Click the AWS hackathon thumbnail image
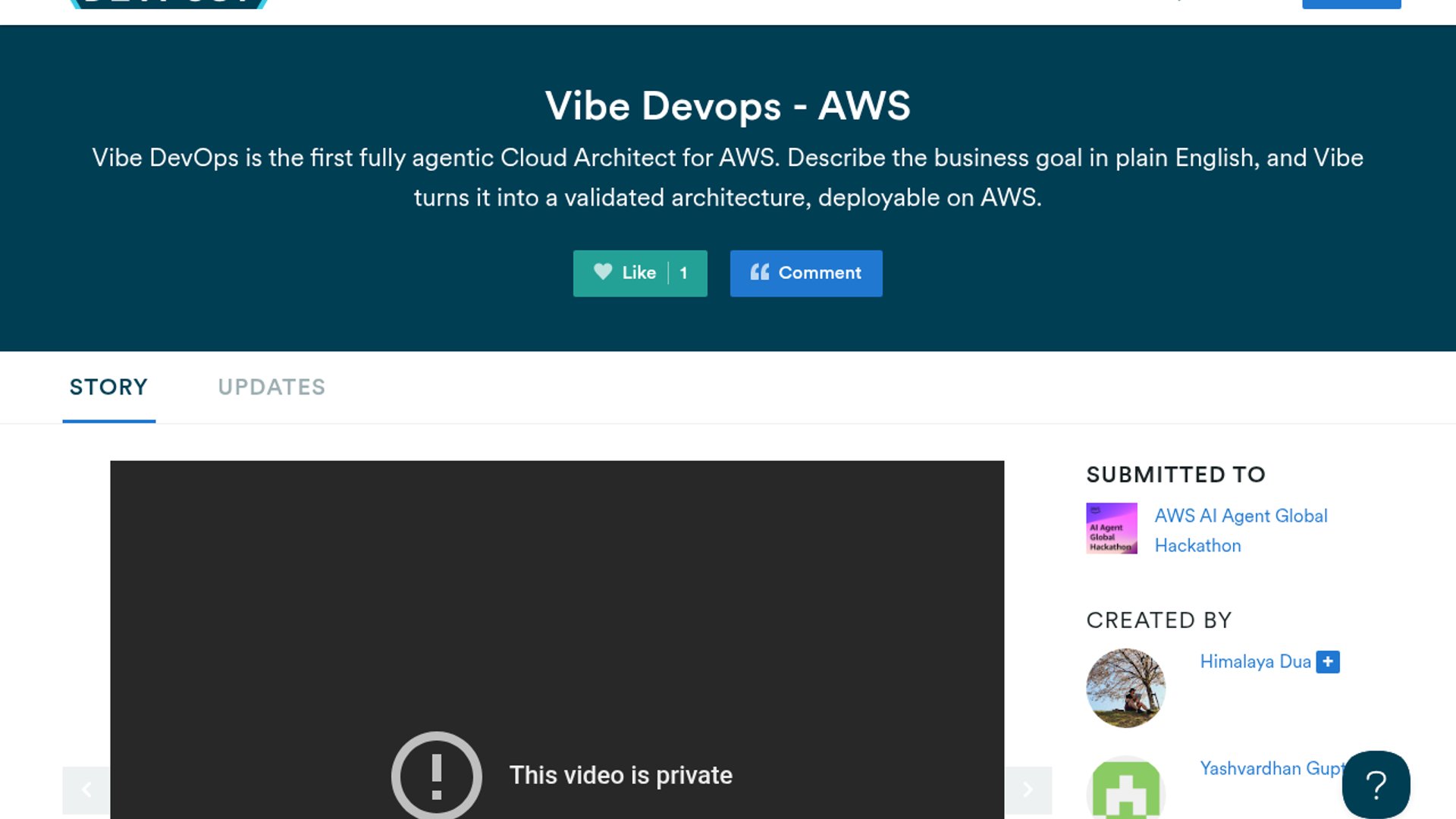This screenshot has height=819, width=1456. [1111, 529]
